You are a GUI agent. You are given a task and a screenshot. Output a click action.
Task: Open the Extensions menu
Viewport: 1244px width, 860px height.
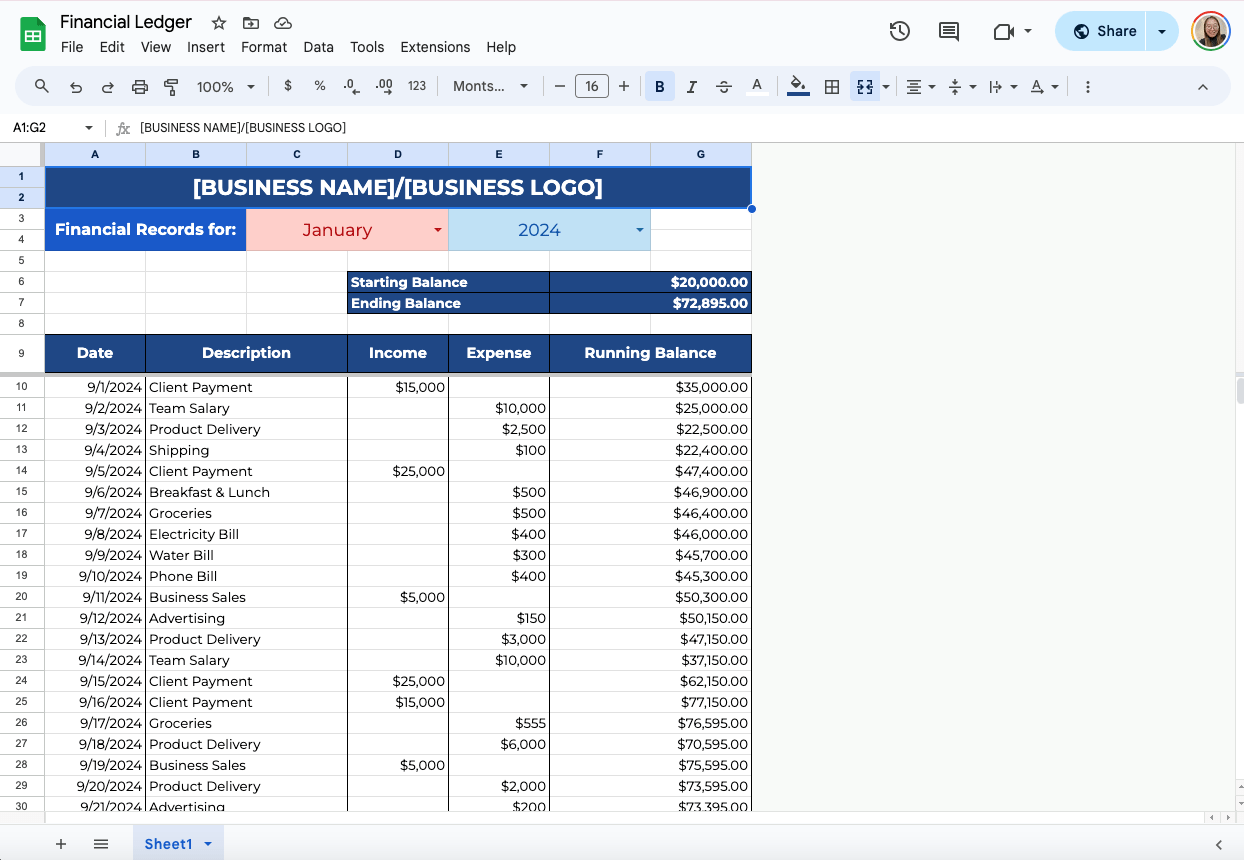pyautogui.click(x=435, y=47)
